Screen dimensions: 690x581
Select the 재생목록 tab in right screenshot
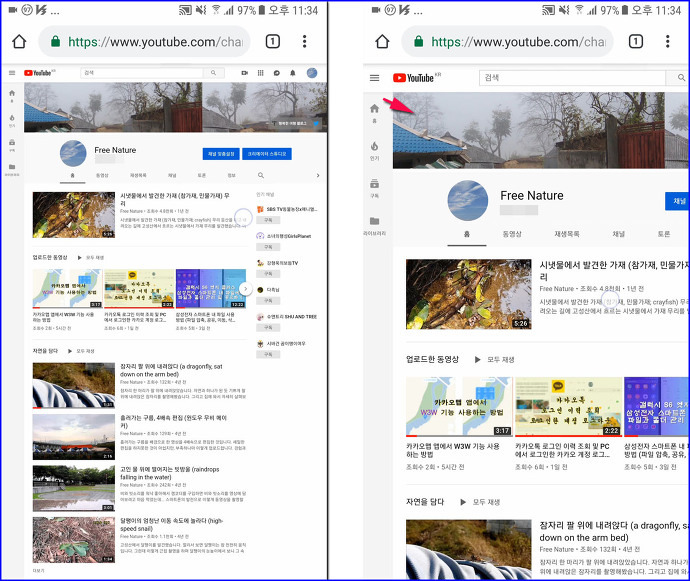567,234
